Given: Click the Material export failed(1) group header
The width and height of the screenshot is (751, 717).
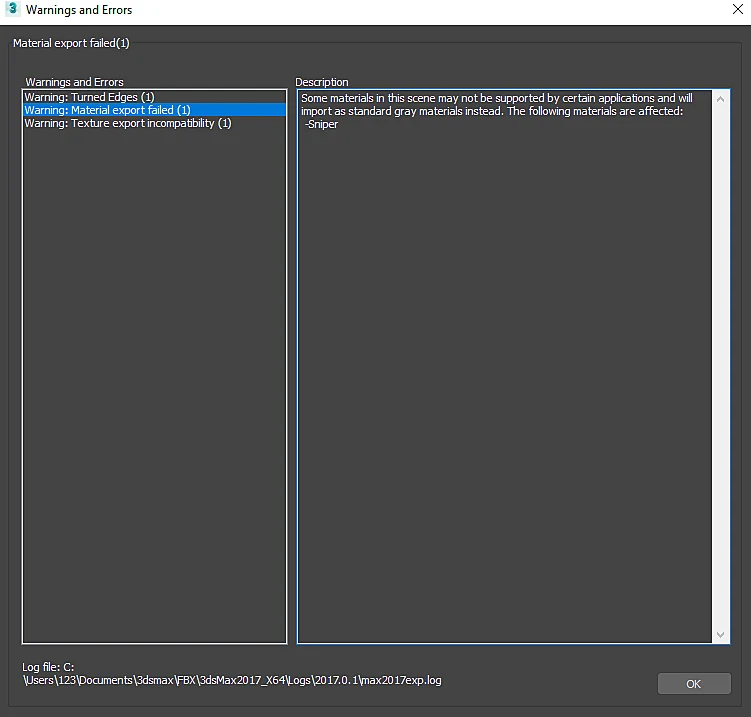Looking at the screenshot, I should click(71, 43).
